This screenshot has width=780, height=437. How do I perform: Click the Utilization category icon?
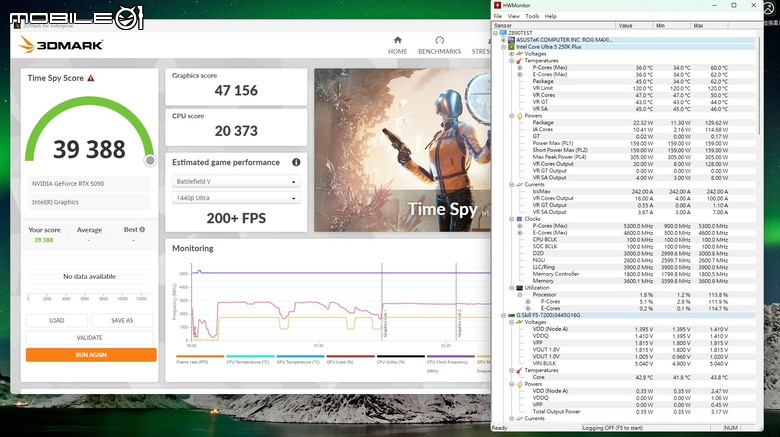tap(519, 288)
